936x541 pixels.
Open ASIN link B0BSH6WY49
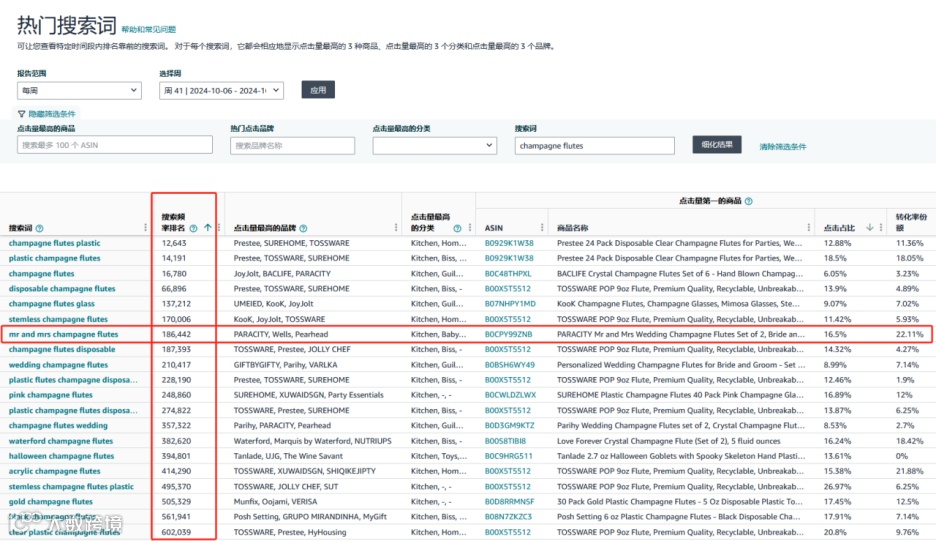pyautogui.click(x=510, y=365)
